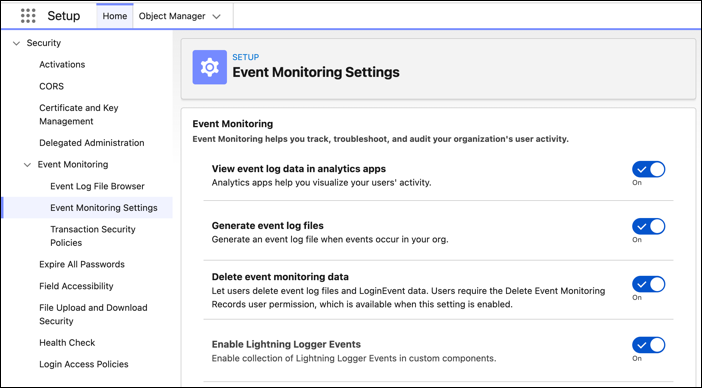Switch to the Object Manager tab
This screenshot has width=702, height=388.
(172, 16)
